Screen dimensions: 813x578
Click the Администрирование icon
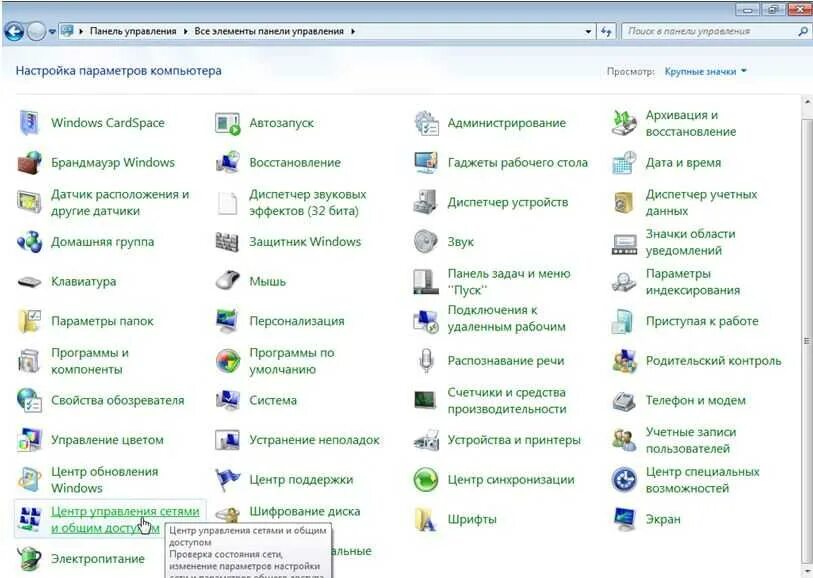(426, 123)
